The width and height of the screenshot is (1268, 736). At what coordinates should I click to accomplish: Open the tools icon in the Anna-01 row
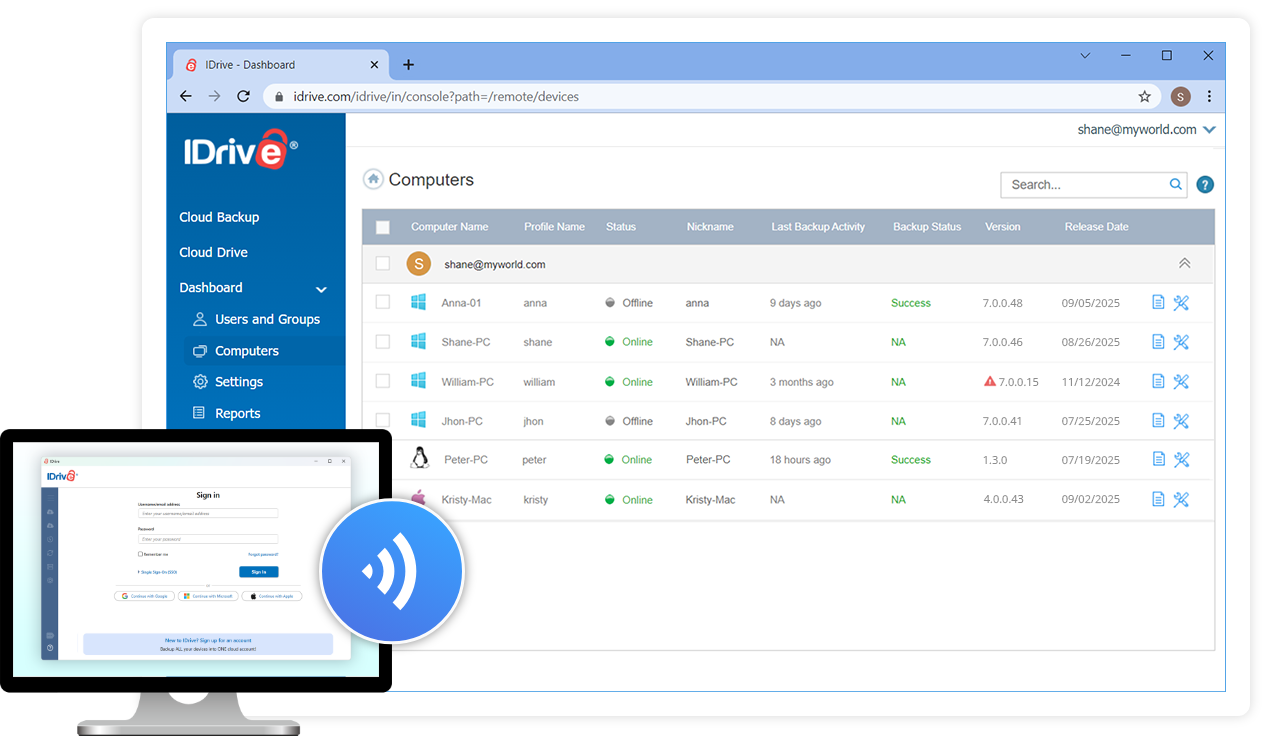click(x=1181, y=303)
